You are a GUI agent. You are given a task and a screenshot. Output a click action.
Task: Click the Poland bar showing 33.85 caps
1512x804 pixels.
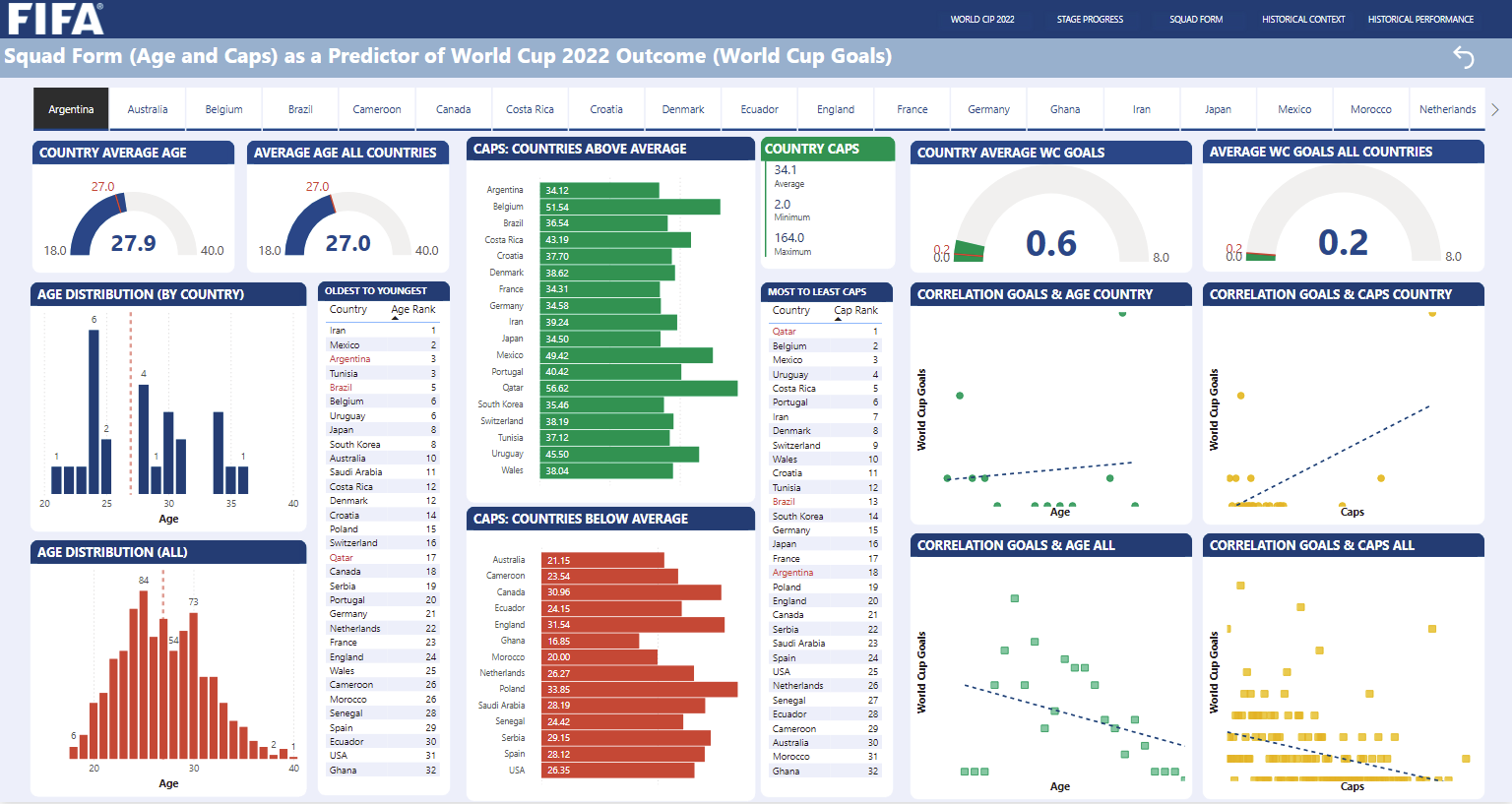pos(639,689)
